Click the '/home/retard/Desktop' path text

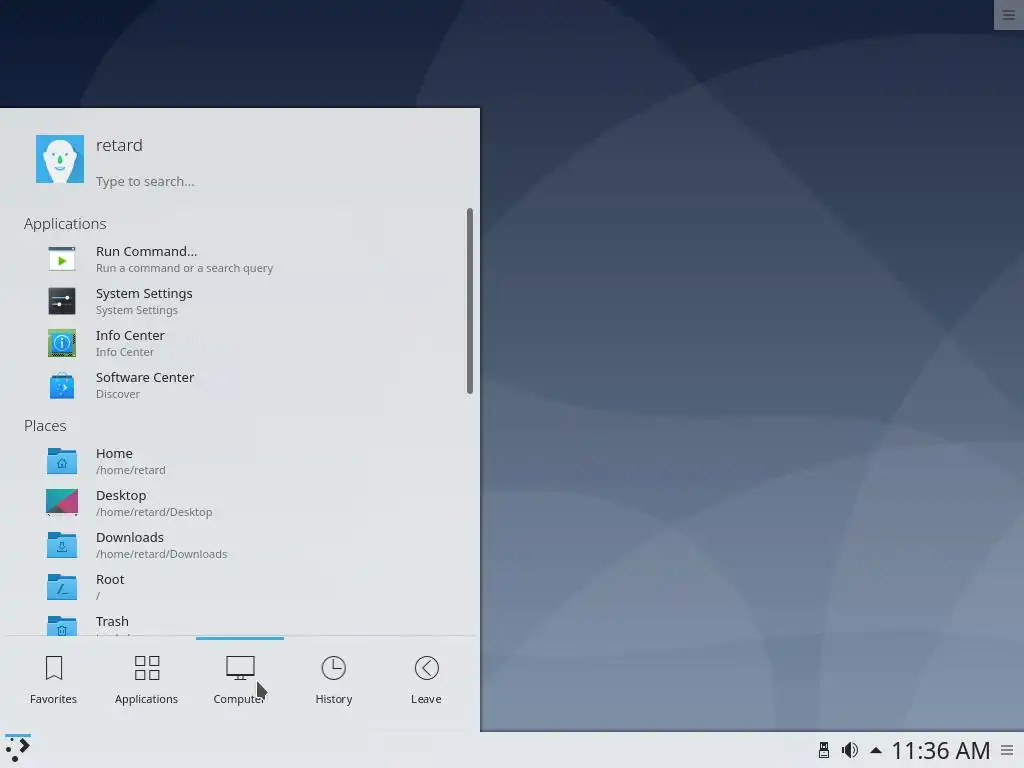[154, 512]
